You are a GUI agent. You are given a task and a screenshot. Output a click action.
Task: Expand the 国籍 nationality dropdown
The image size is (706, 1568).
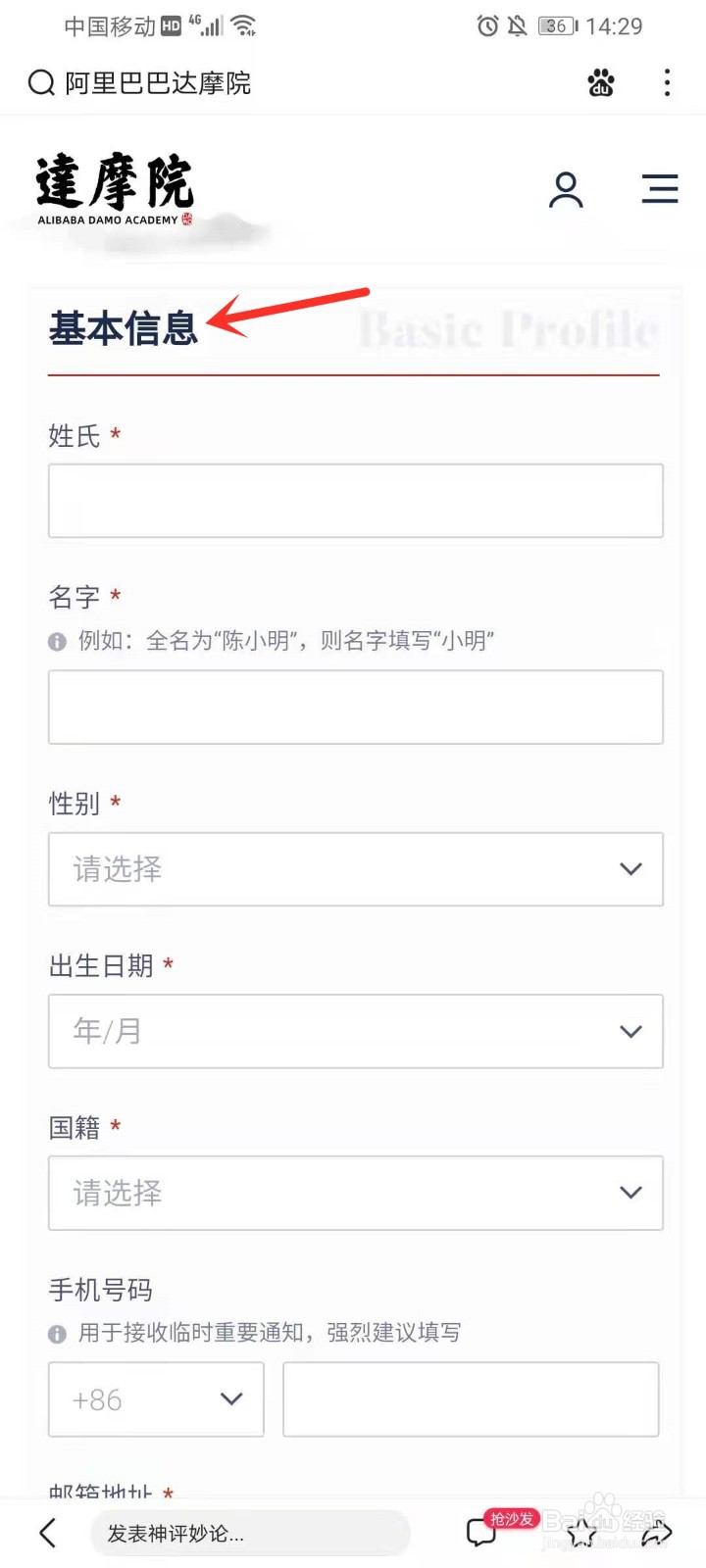356,1193
